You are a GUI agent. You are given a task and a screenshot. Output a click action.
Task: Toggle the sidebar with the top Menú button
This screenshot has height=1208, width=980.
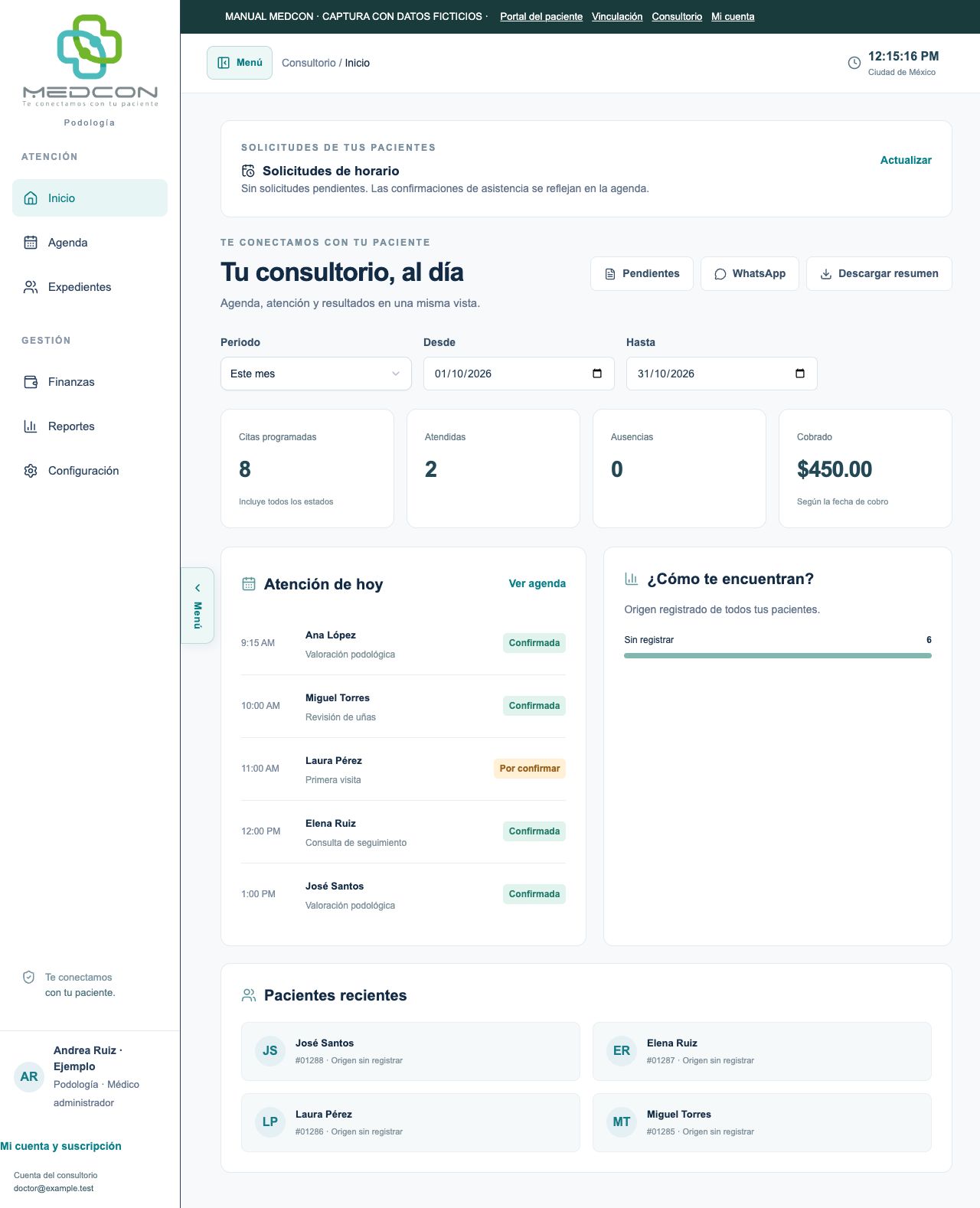[240, 63]
